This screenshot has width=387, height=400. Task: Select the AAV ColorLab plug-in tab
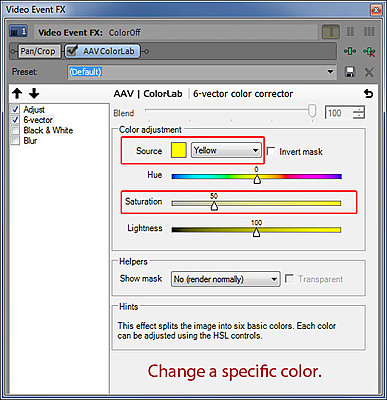click(x=102, y=51)
